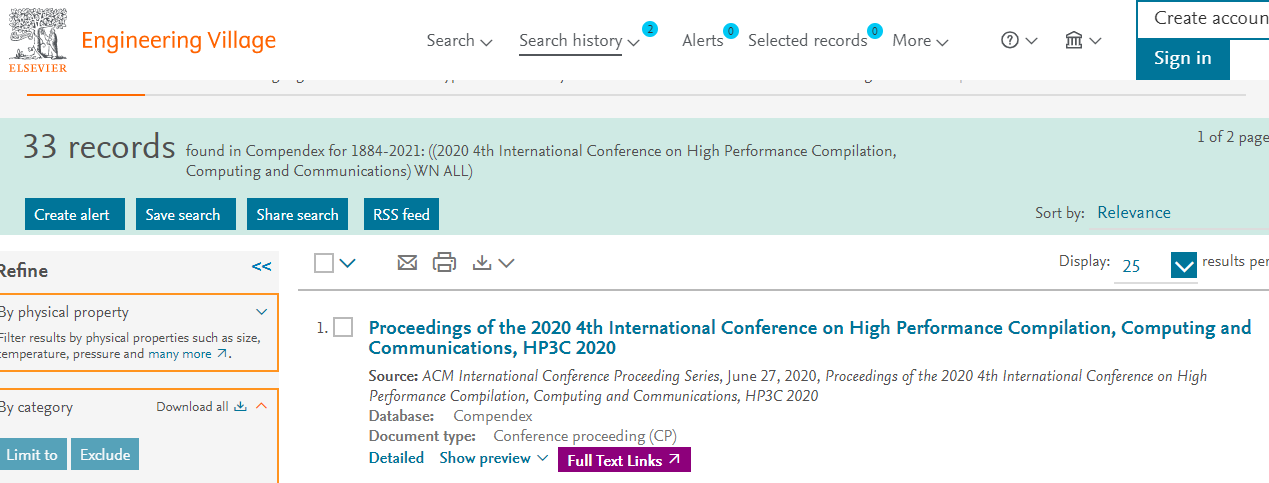This screenshot has height=483, width=1269.
Task: Open the help question-mark menu
Action: [x=1018, y=40]
